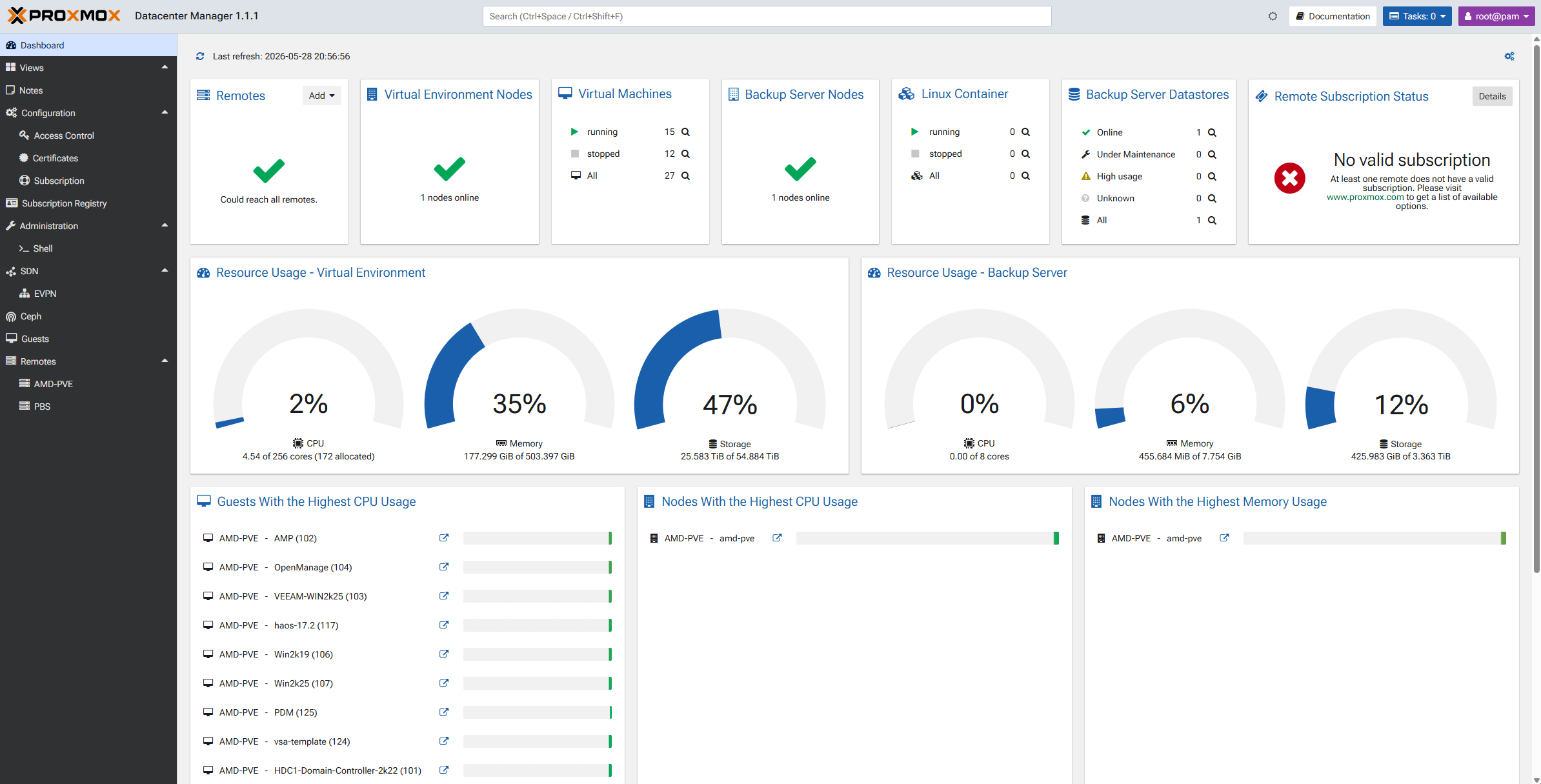Open haos-17.2 (117) external link icon
Viewport: 1541px width, 784px height.
[x=444, y=625]
